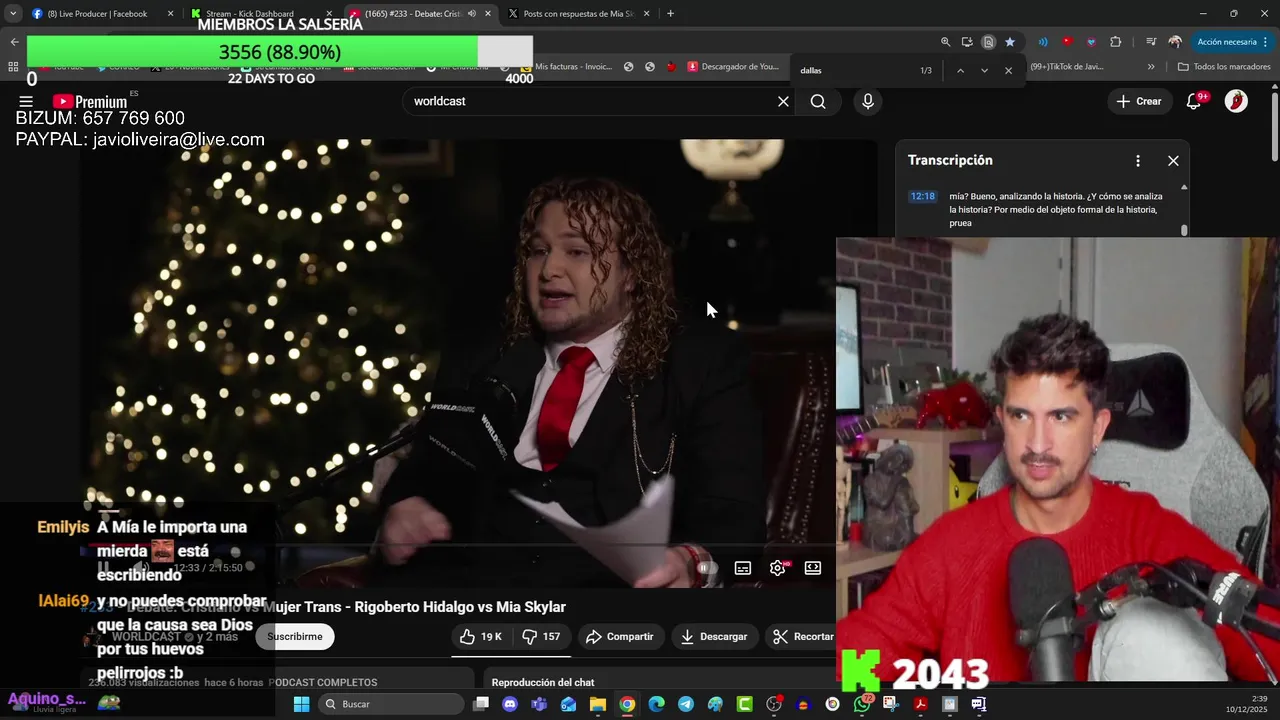Screen dimensions: 1280x720
Task: Open the PODCAST COMPLETOS description link
Action: (323, 682)
